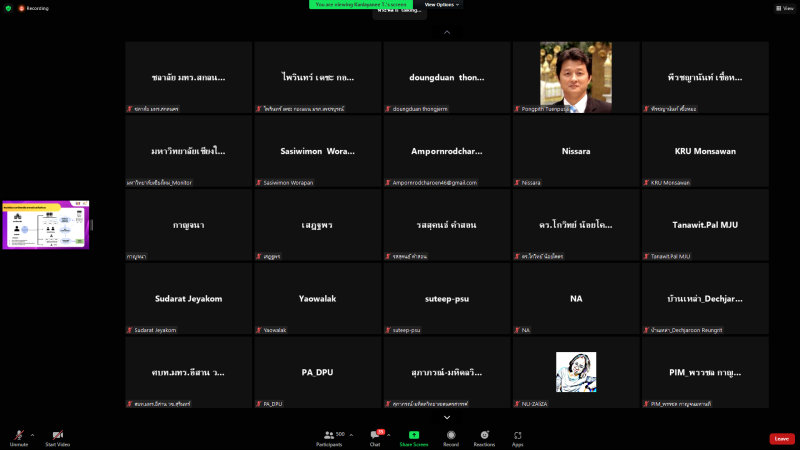Click the red Leave button

tap(782, 438)
